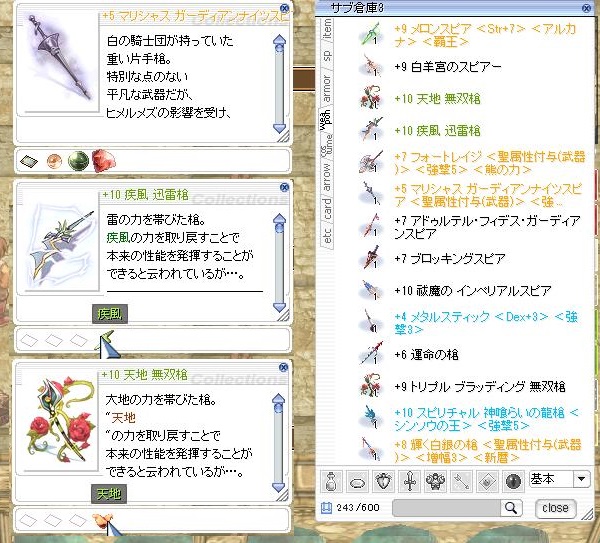Click the green orb in weapon slots
Screen dimensions: 600x543
(x=78, y=161)
